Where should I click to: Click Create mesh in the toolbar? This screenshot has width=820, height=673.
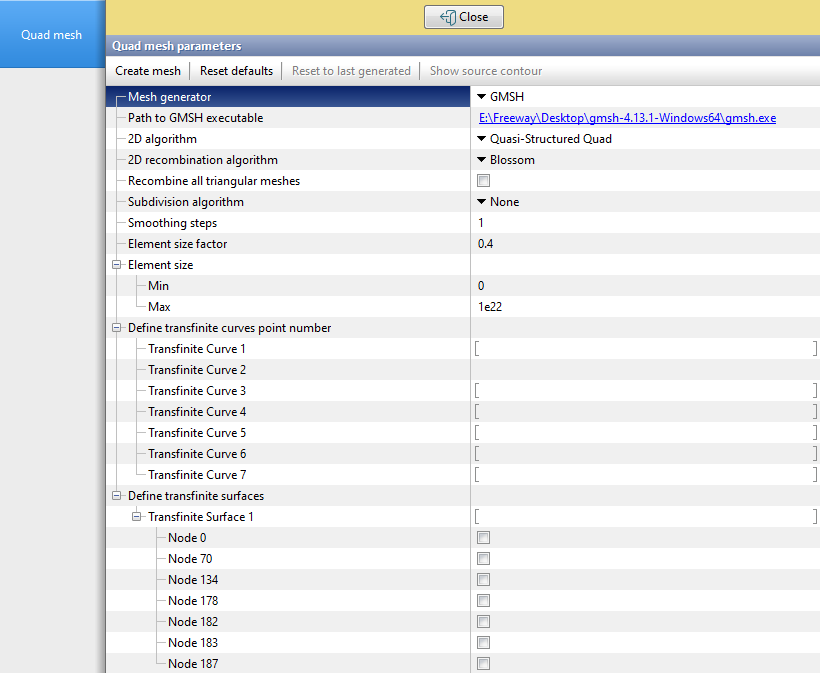[148, 71]
